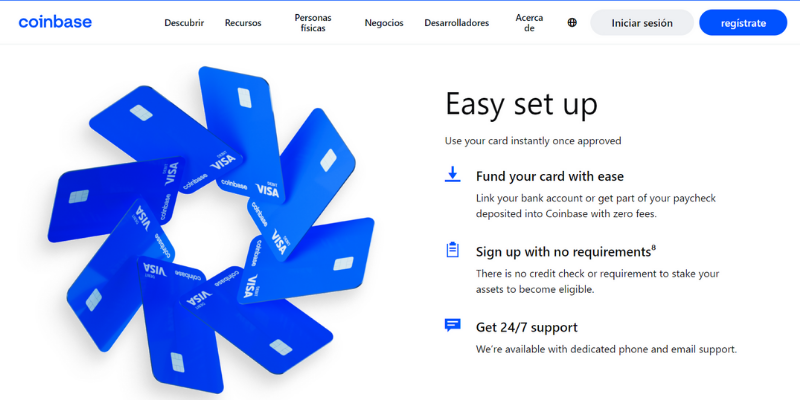Click the regístrate button
800x400 pixels.
743,22
